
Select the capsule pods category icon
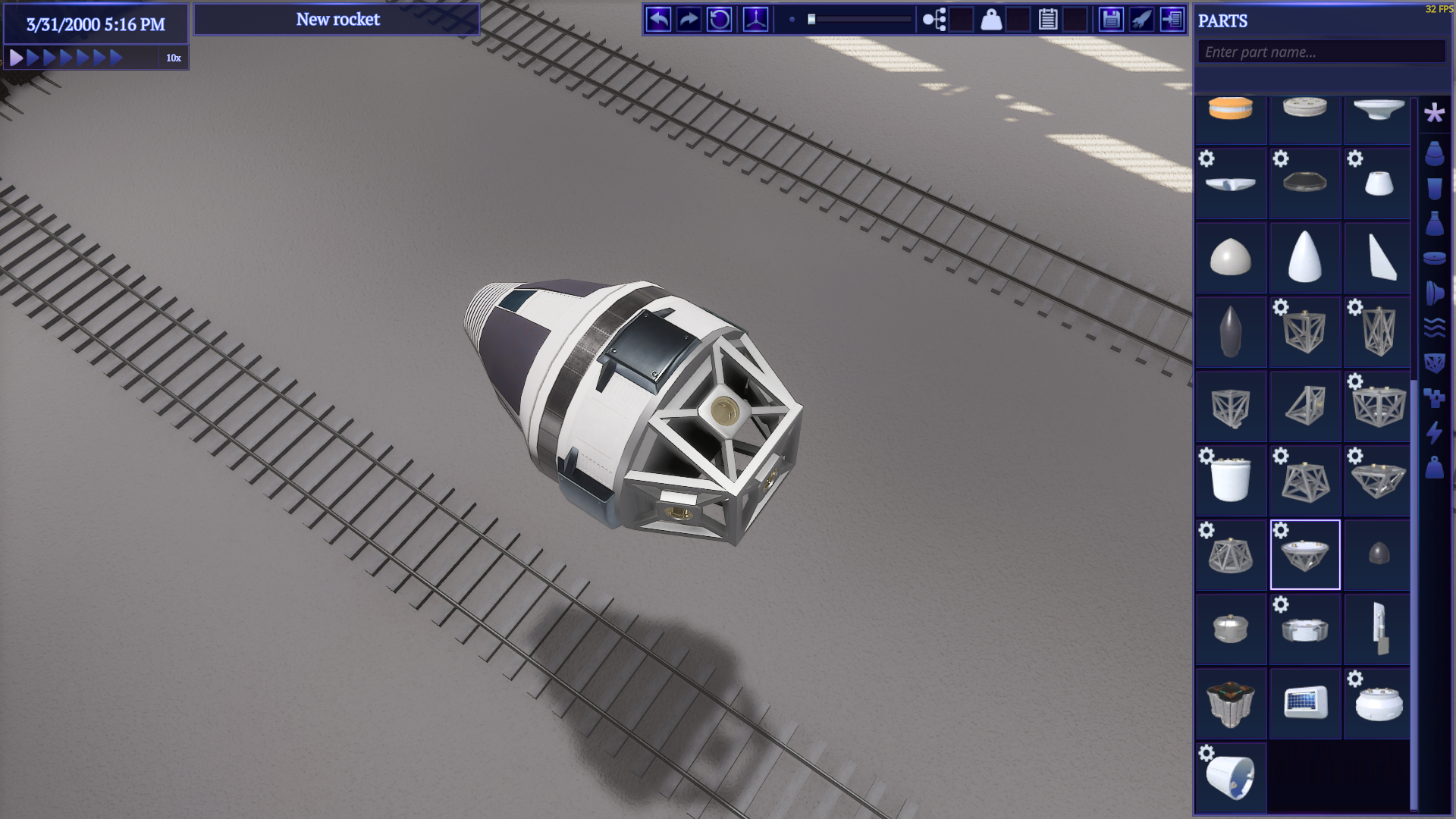pos(1434,152)
